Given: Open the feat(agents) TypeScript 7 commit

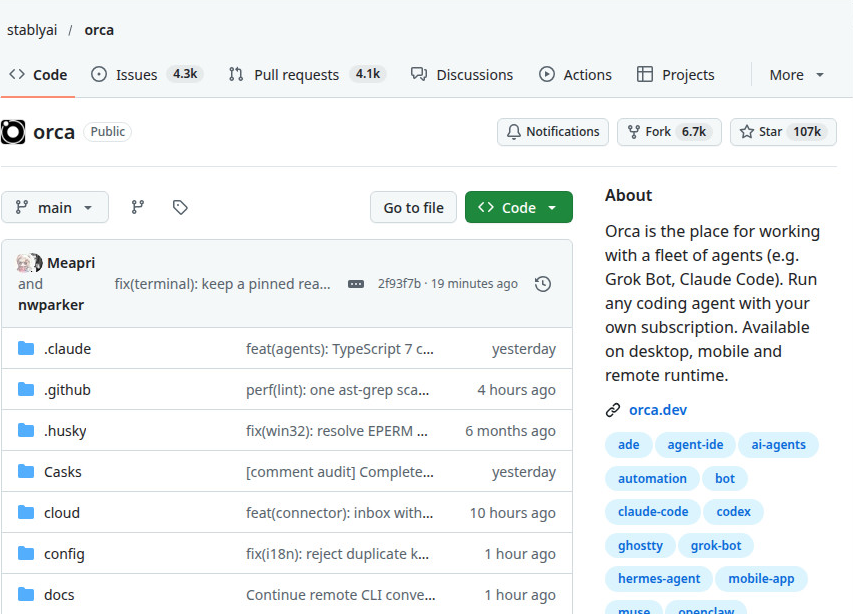Looking at the screenshot, I should [340, 349].
